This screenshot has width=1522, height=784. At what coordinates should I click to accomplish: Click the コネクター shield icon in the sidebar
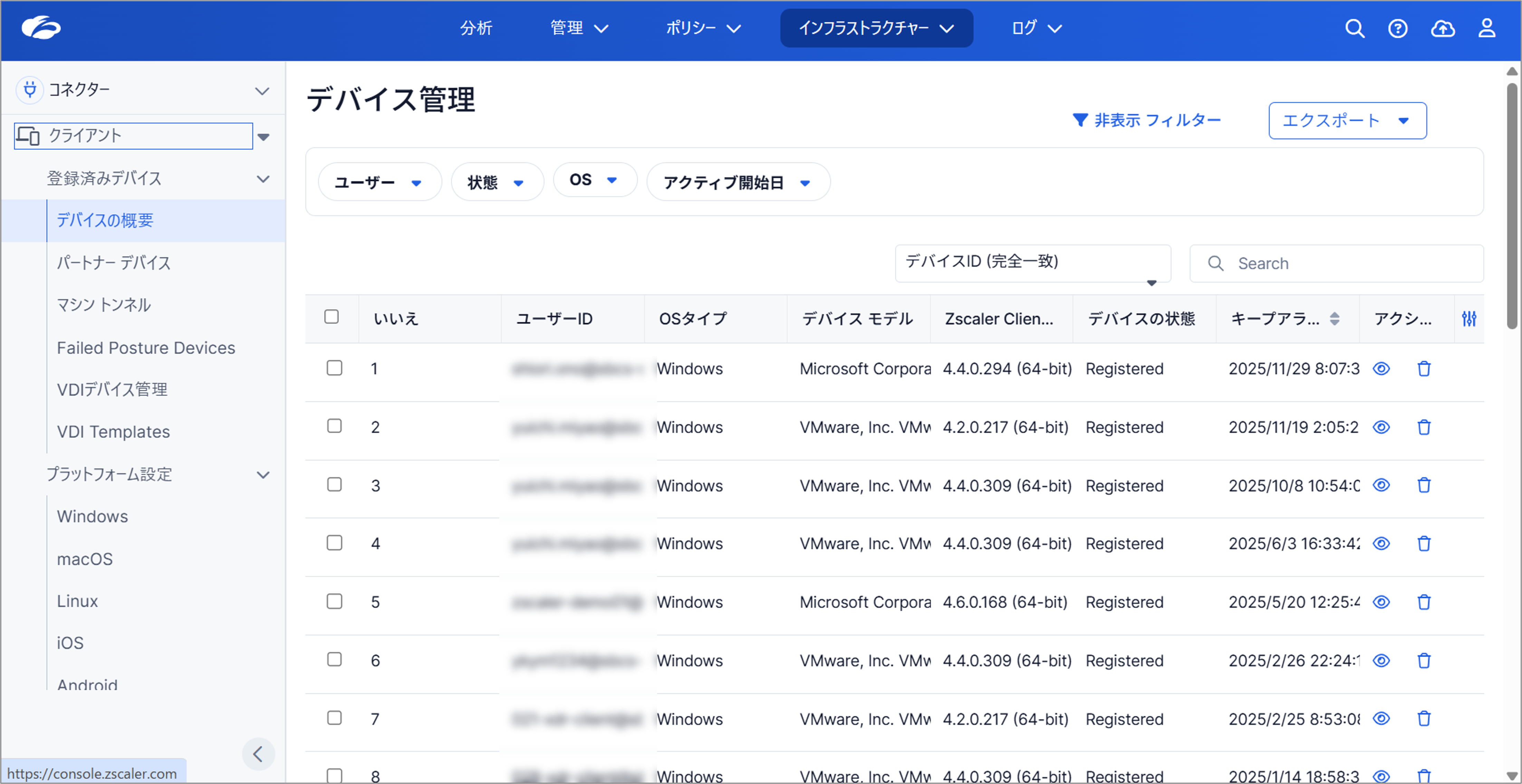(29, 90)
